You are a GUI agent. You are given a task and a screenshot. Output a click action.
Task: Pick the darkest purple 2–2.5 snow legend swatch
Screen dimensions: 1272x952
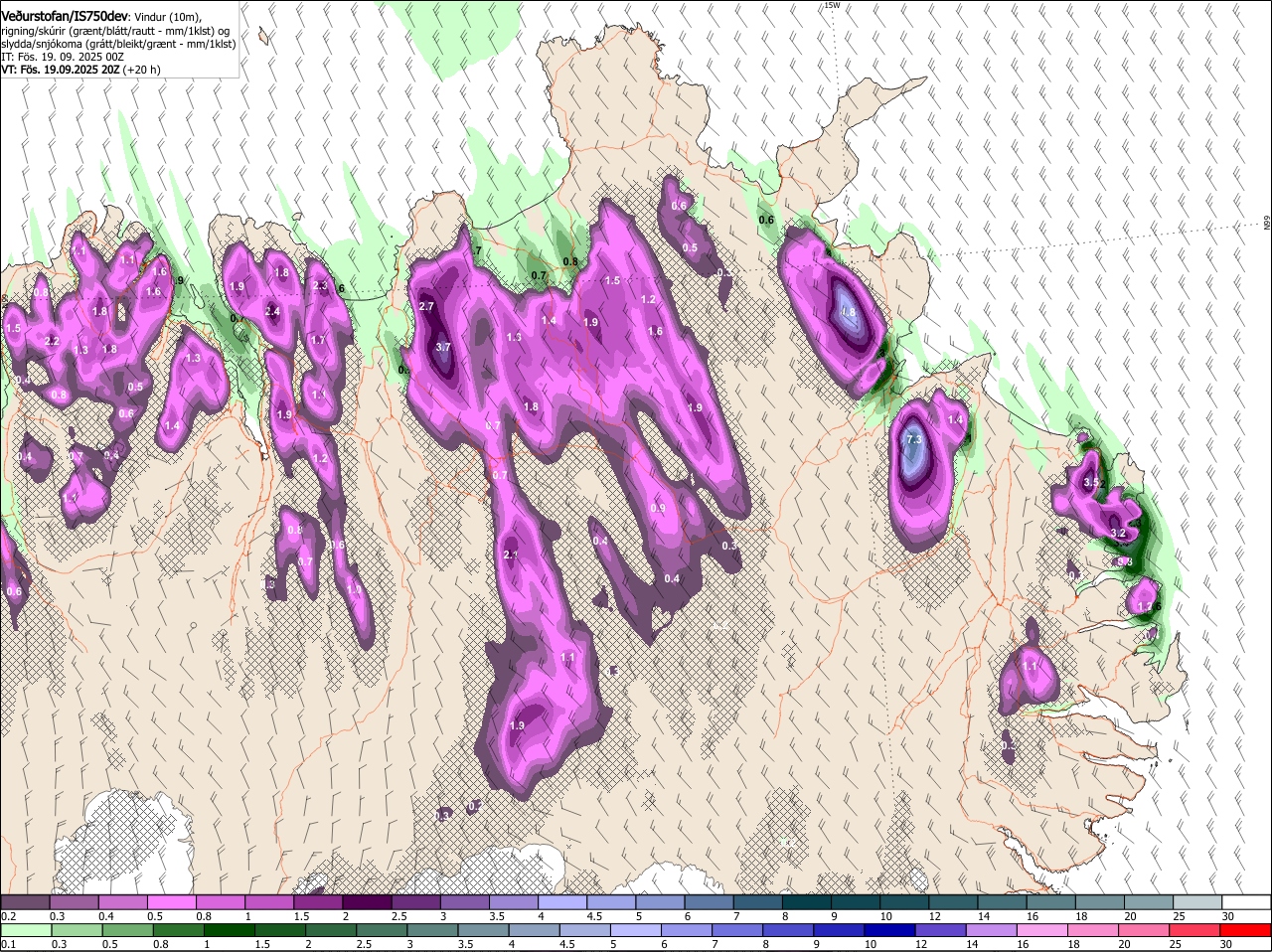[x=370, y=901]
